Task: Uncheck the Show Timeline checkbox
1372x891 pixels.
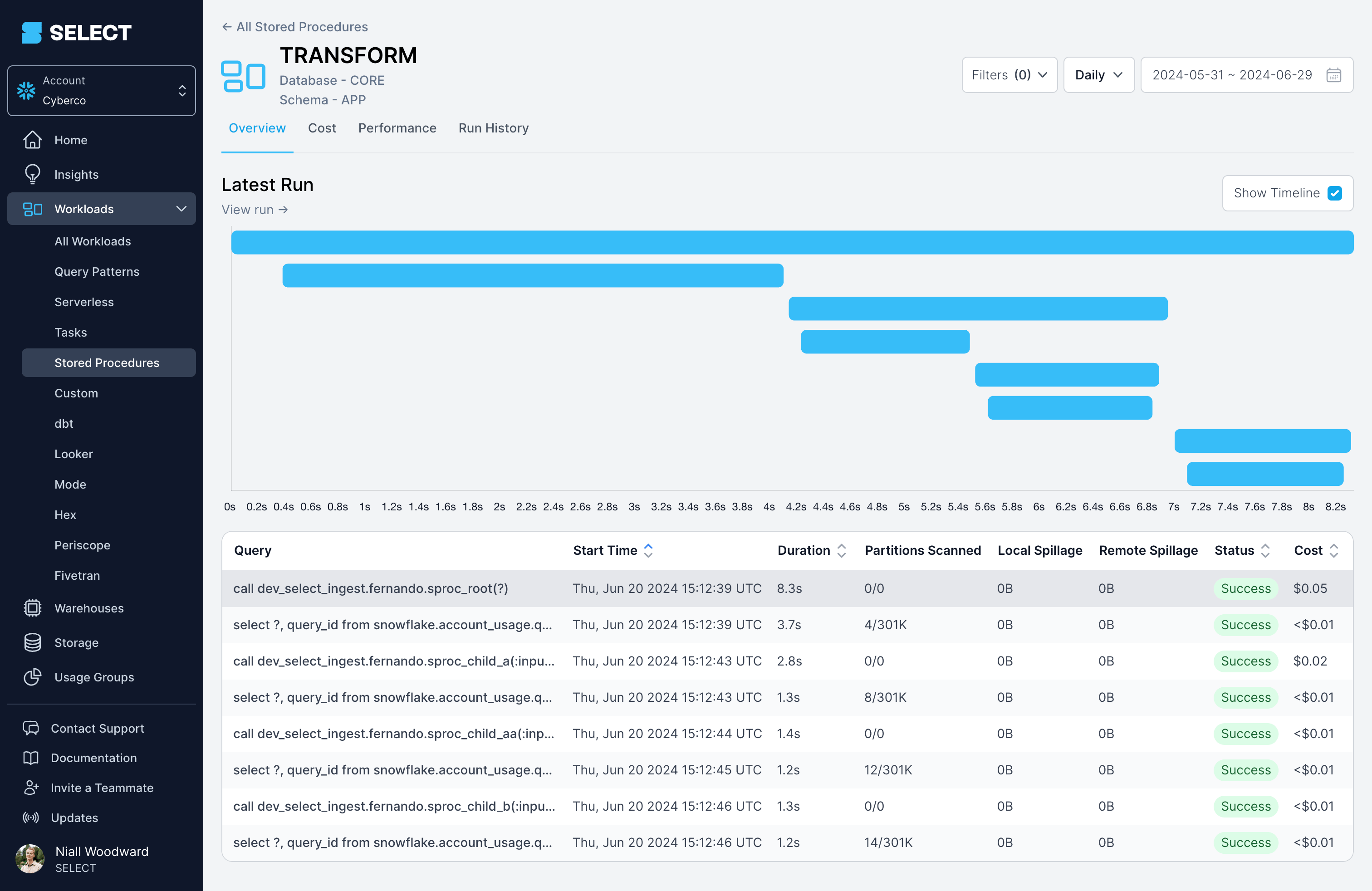Action: [1334, 193]
